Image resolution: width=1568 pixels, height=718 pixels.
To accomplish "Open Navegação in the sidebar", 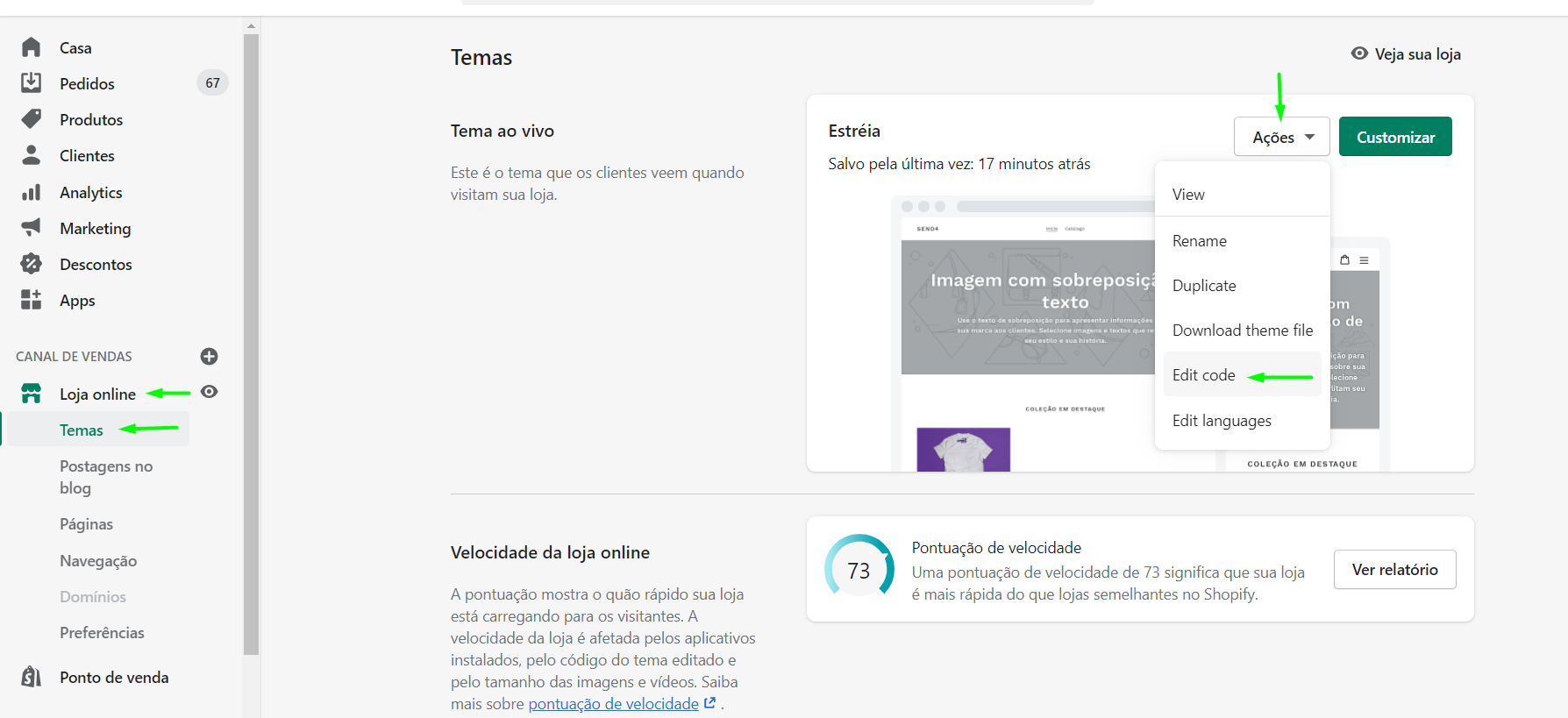I will tap(98, 561).
